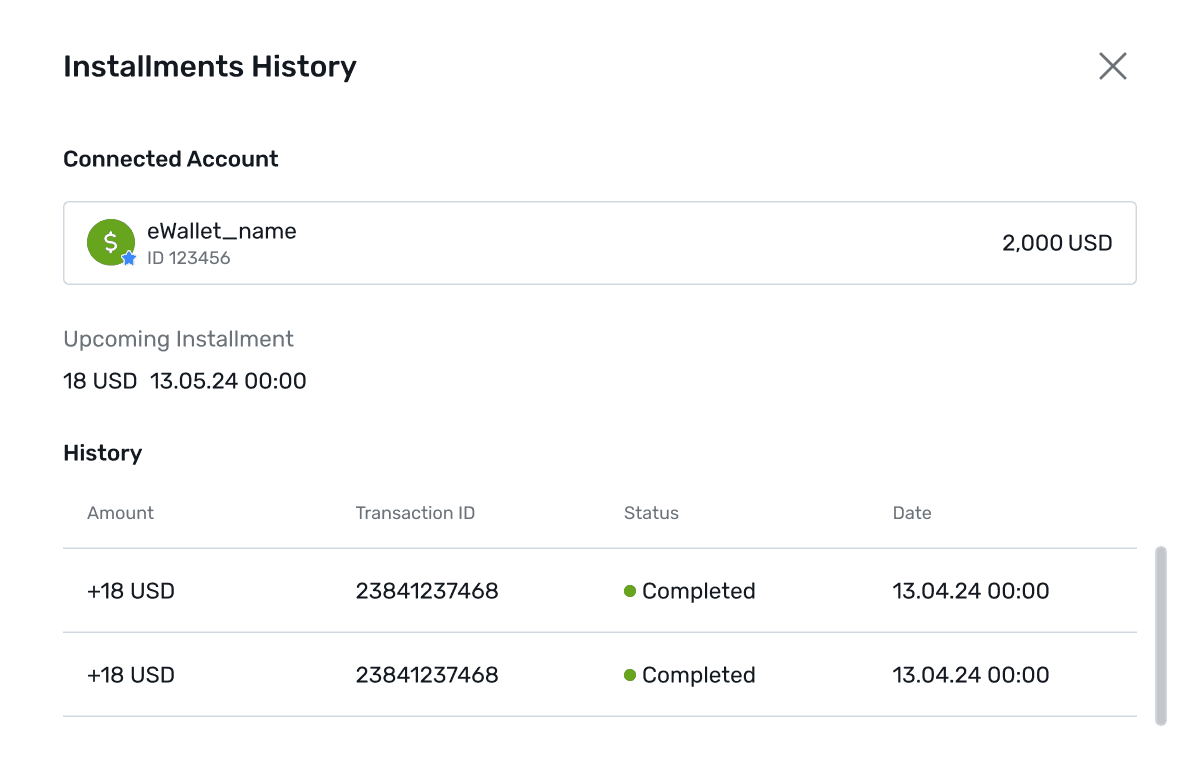Click the second row's Completed status
The height and width of the screenshot is (777, 1200).
690,675
